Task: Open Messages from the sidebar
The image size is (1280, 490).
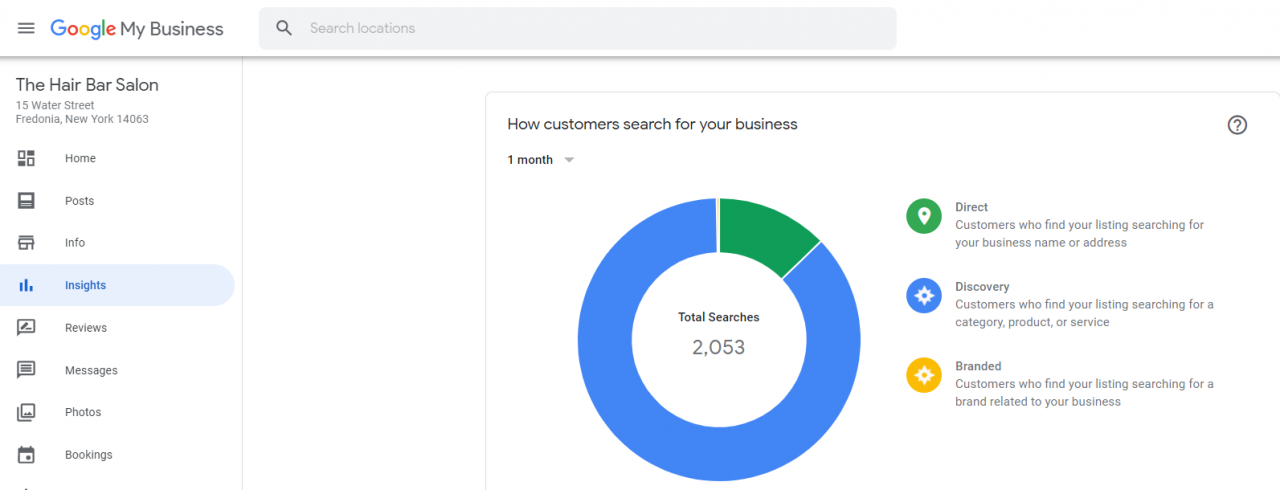Action: pyautogui.click(x=117, y=370)
